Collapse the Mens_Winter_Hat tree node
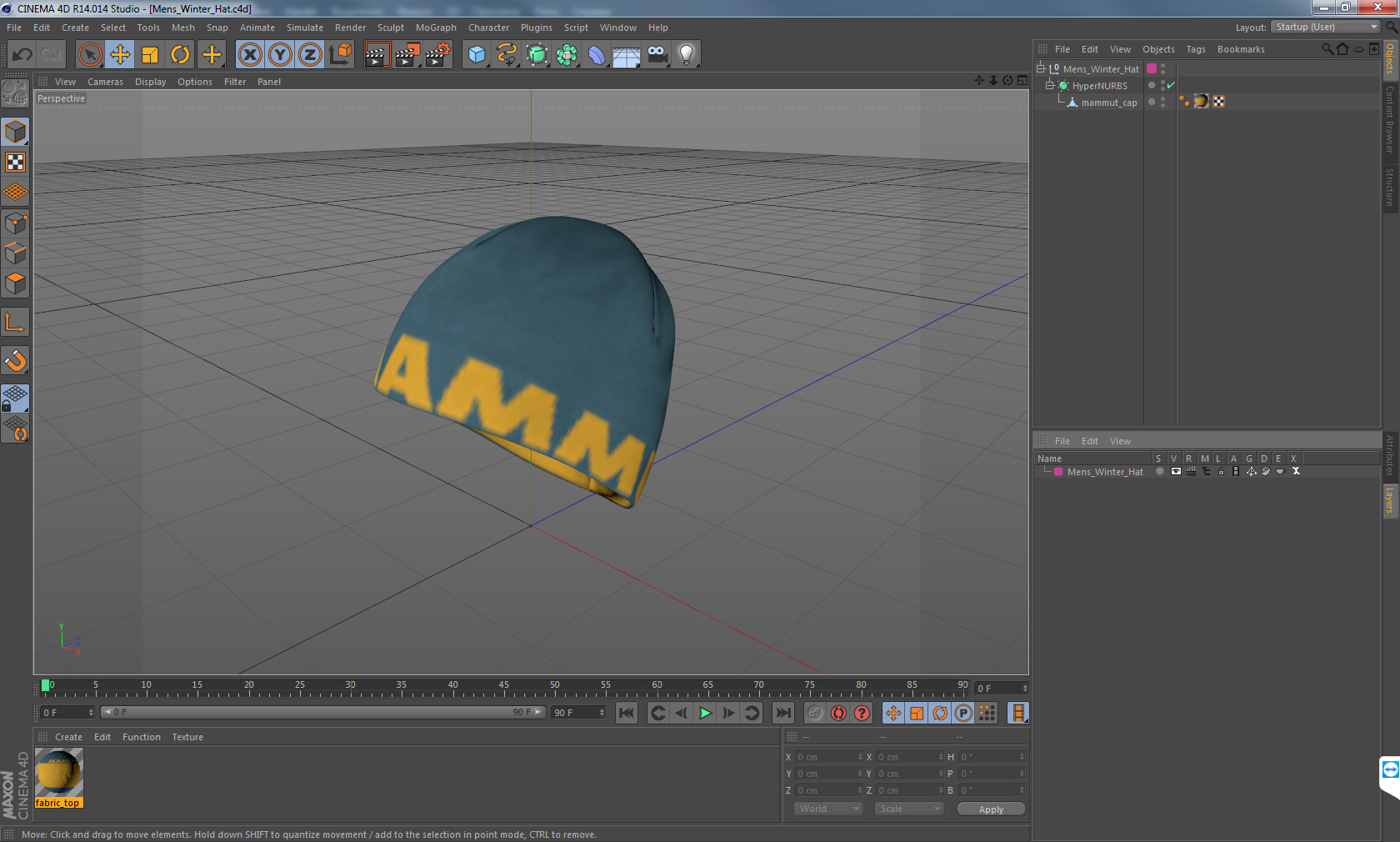 (x=1041, y=68)
